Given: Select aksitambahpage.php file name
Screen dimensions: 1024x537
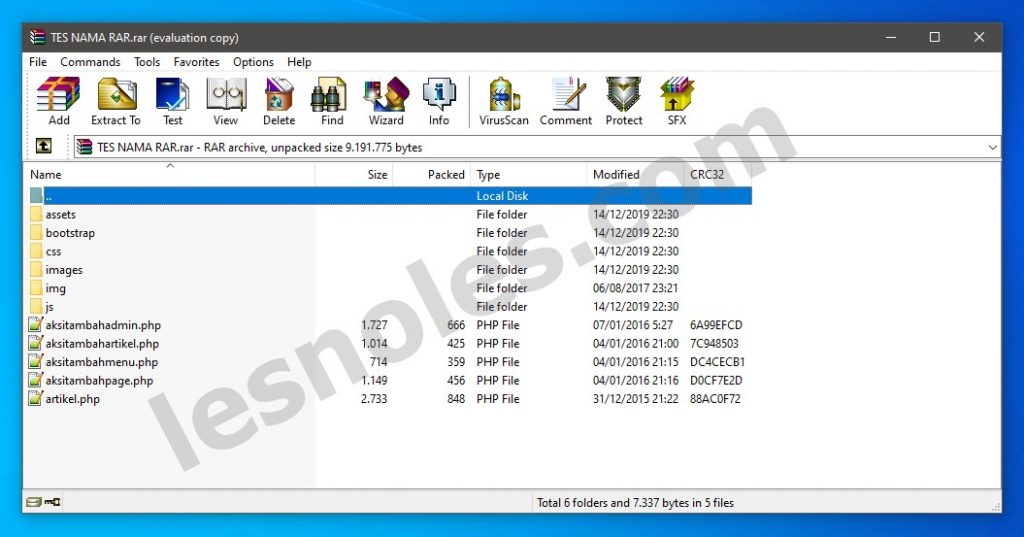Looking at the screenshot, I should coord(99,380).
